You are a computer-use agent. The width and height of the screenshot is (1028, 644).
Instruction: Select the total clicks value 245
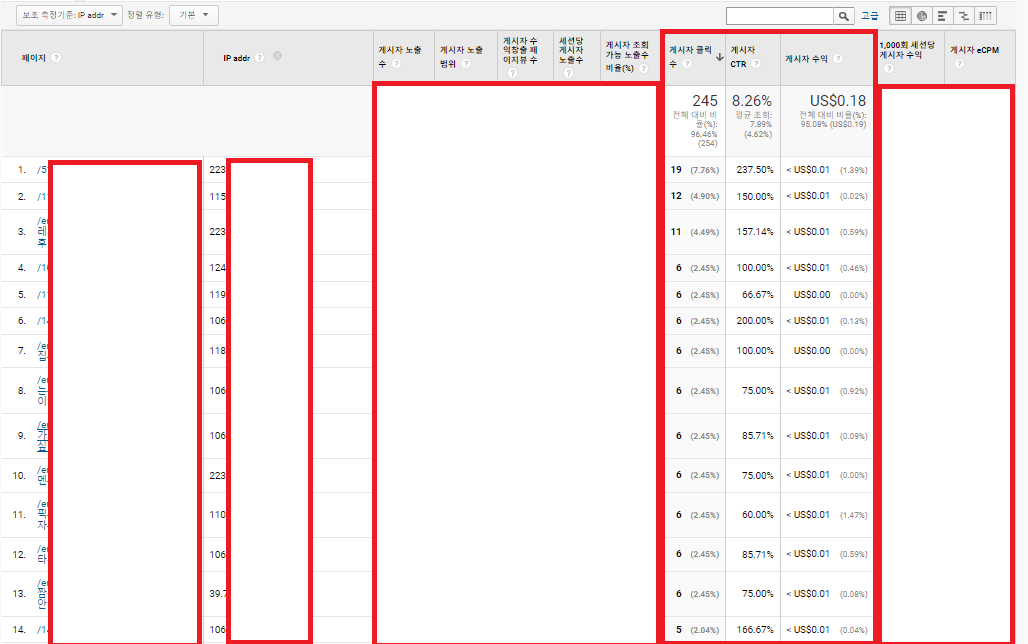coord(705,101)
